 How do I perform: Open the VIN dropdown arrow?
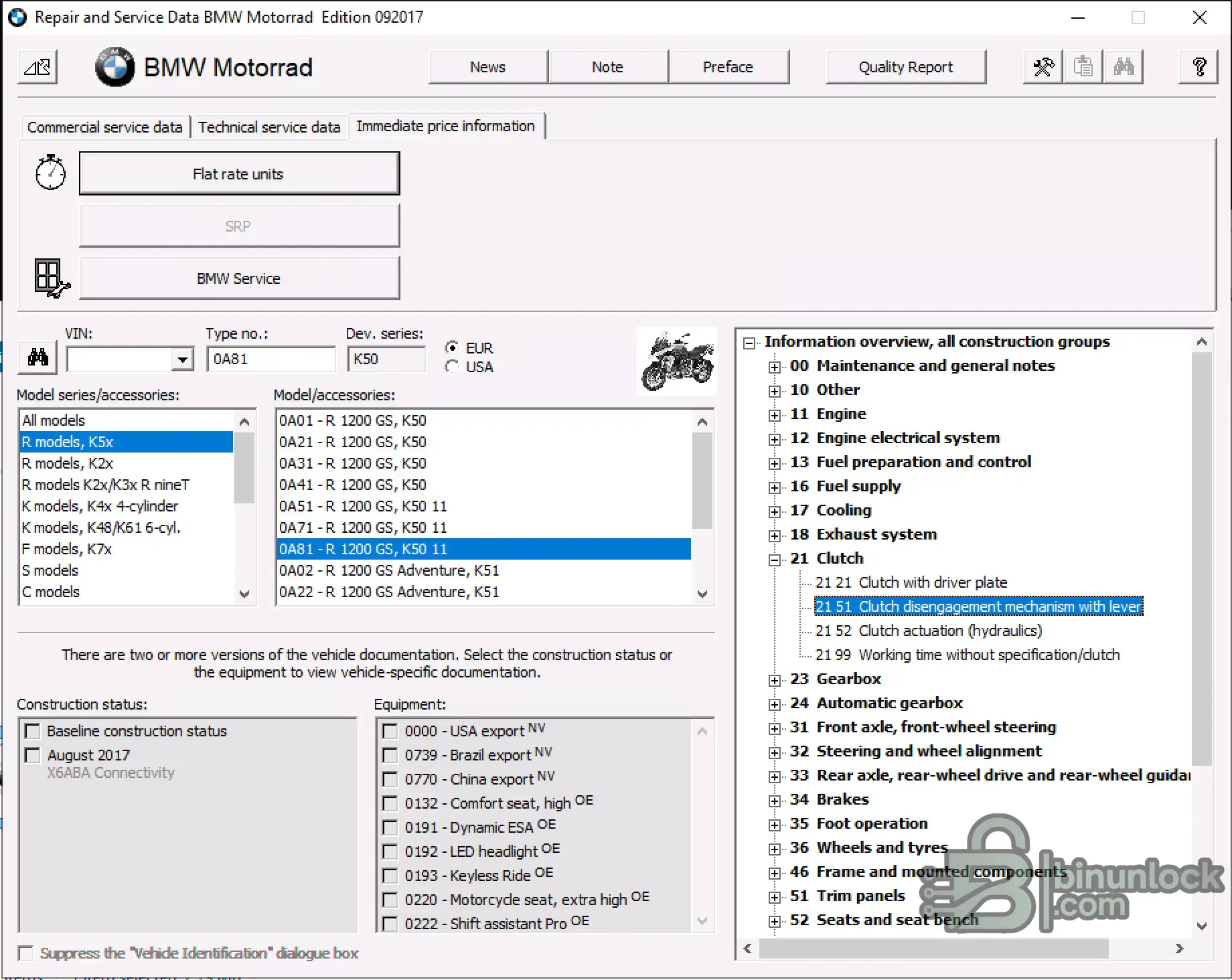coord(181,359)
